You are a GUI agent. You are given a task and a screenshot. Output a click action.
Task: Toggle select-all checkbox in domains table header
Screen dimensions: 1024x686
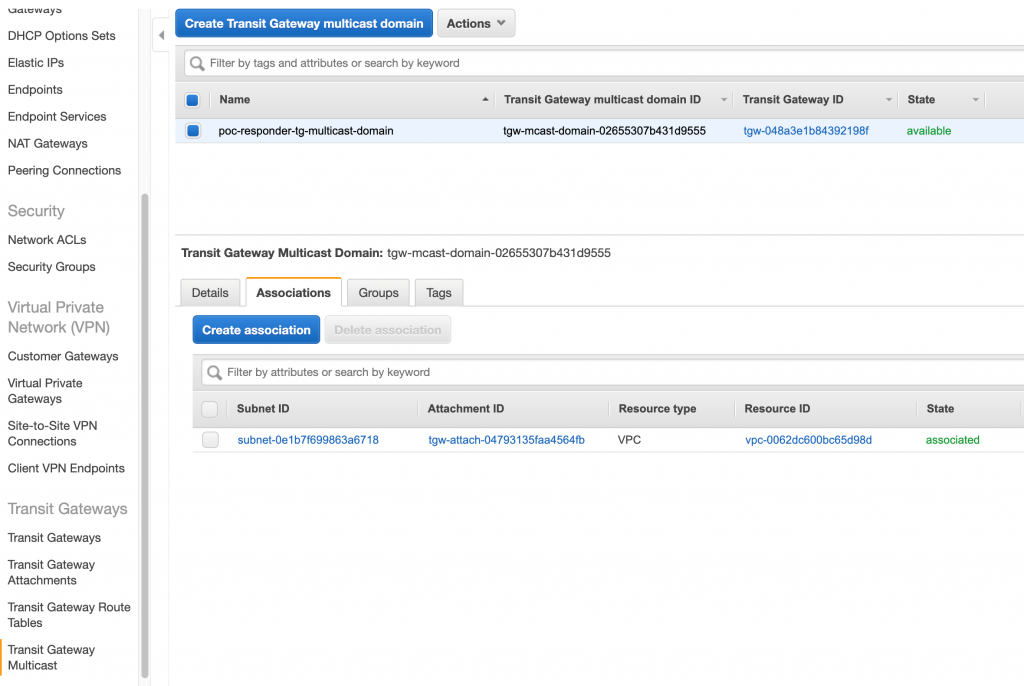point(192,100)
